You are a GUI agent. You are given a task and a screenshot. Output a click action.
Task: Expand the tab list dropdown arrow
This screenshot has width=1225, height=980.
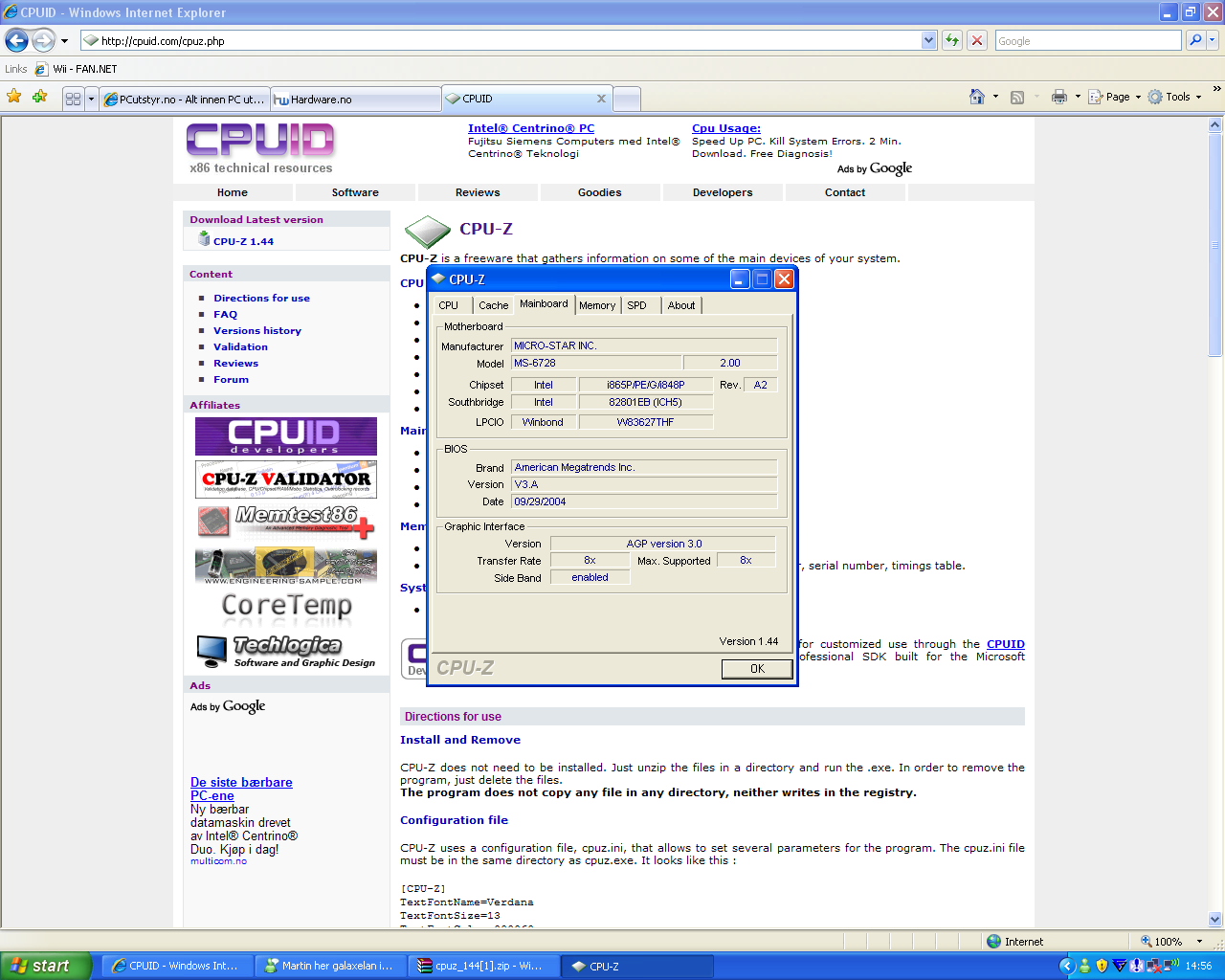[92, 99]
